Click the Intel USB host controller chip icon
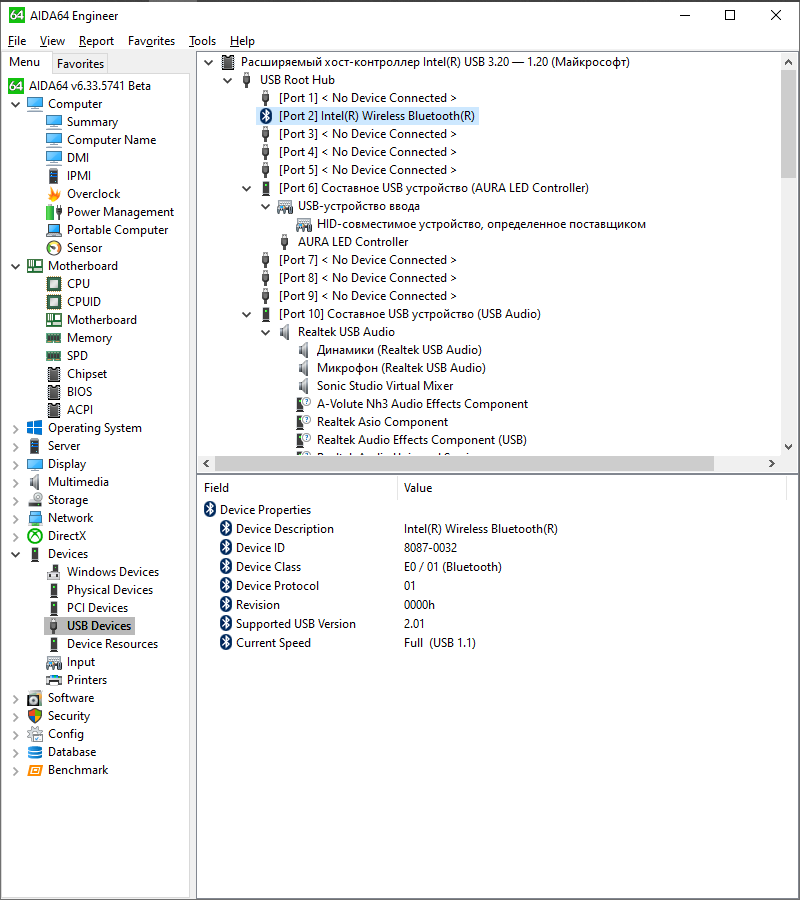Image resolution: width=800 pixels, height=900 pixels. 228,62
